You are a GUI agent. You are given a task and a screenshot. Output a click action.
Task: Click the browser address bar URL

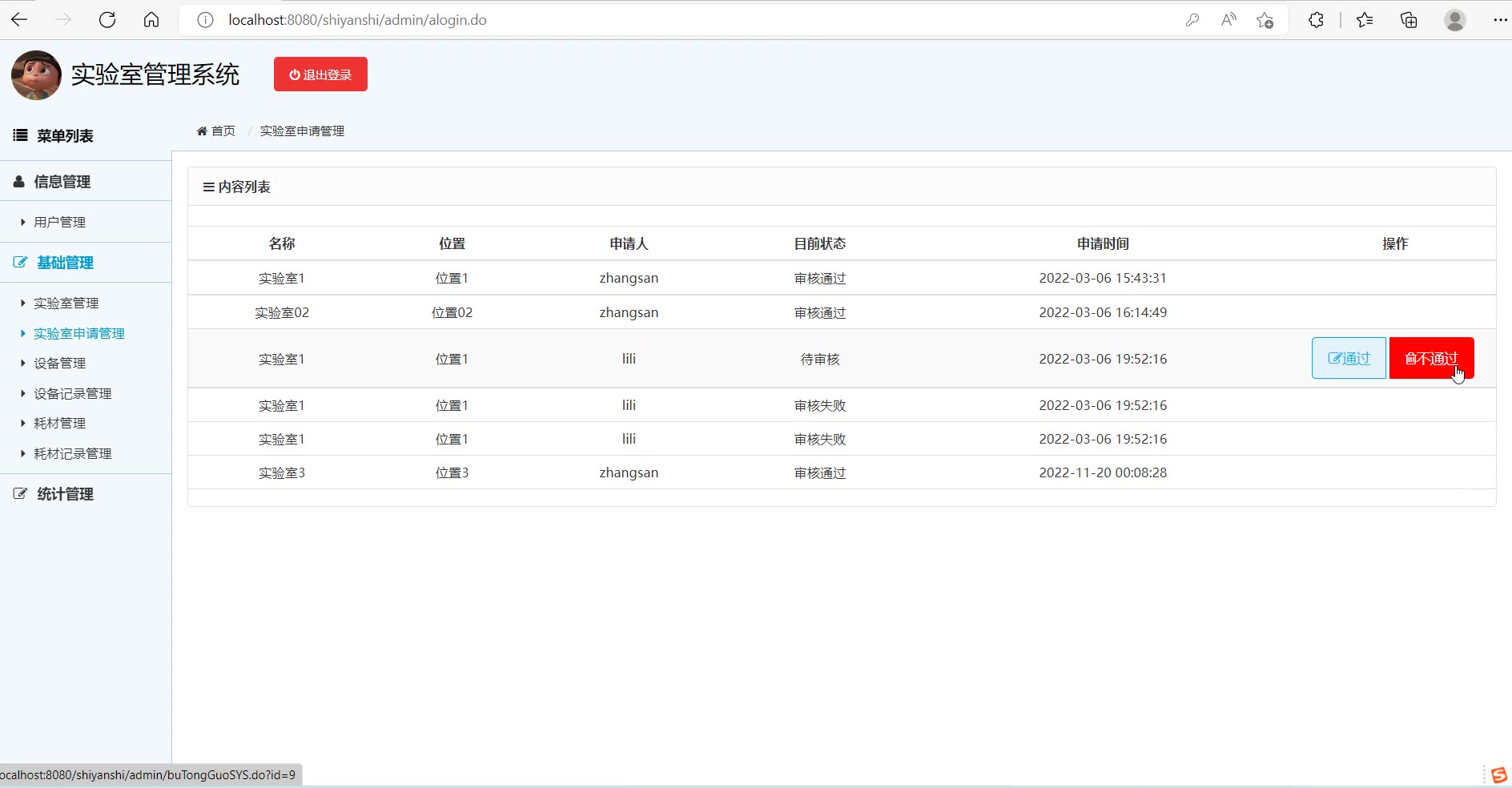(357, 20)
